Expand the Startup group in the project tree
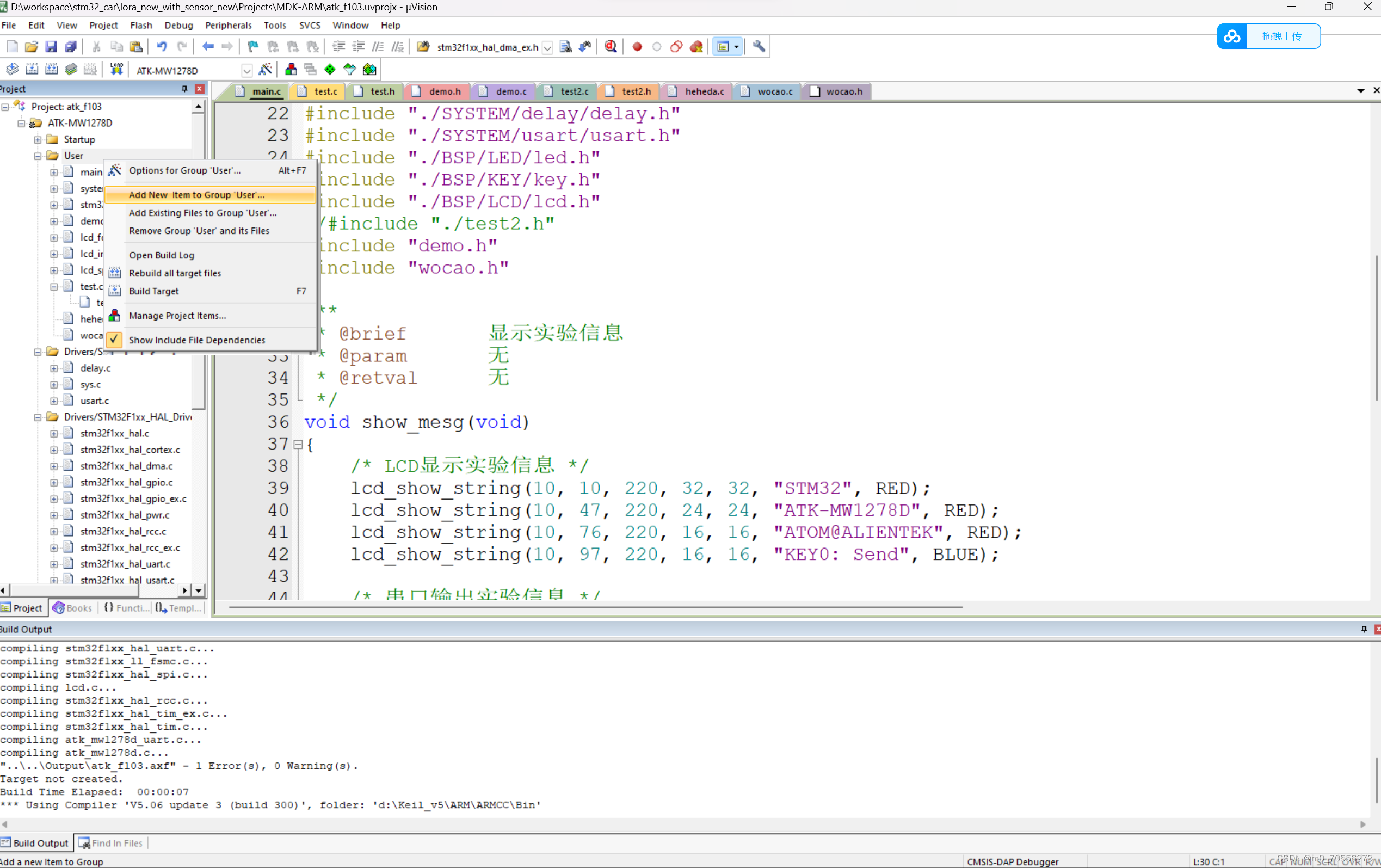 coord(38,139)
